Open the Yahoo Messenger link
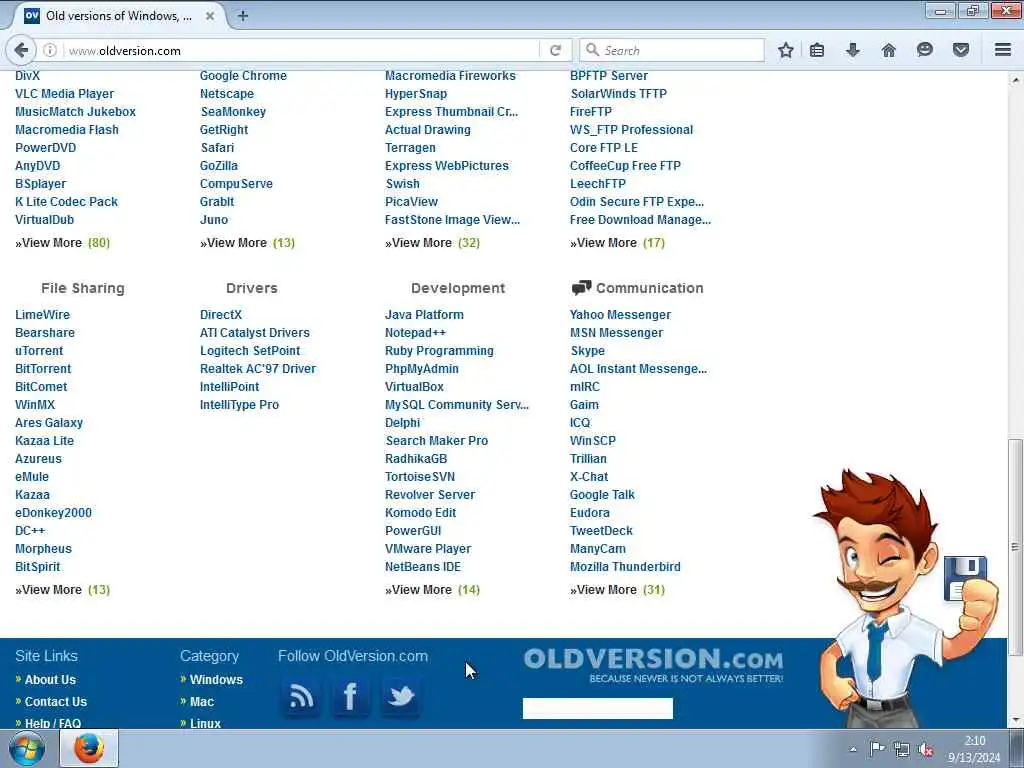Screen dimensions: 1024x768 coord(620,315)
